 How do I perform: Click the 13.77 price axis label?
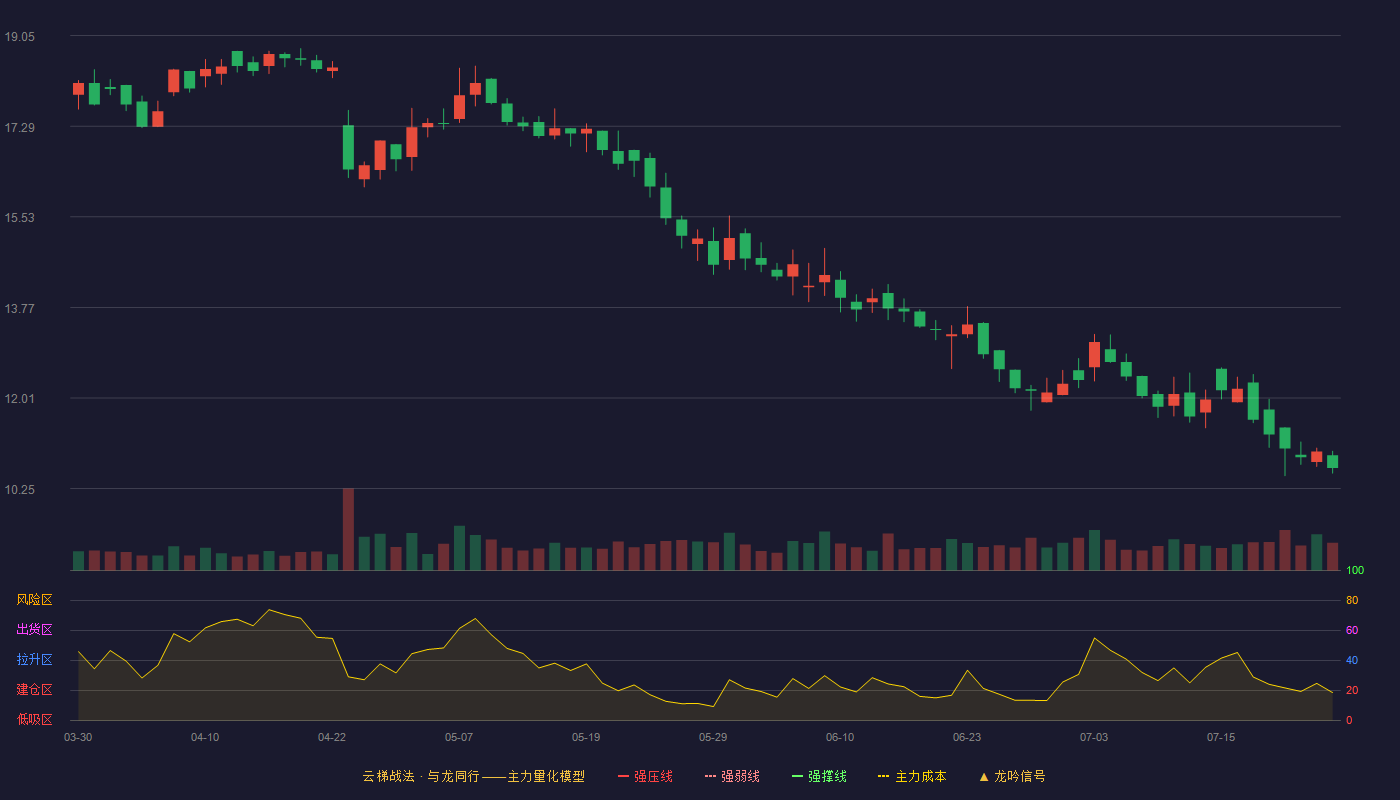pyautogui.click(x=20, y=308)
